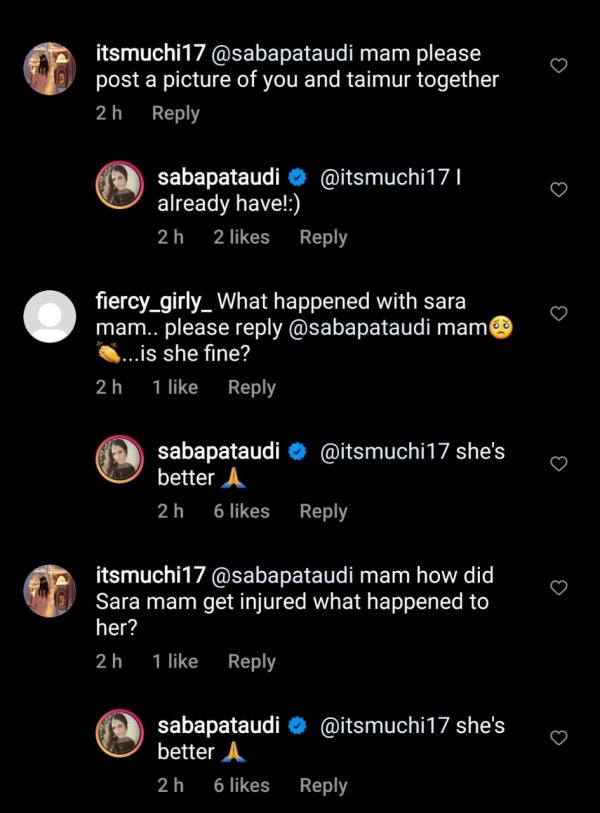
Task: Tap the verified badge on the "already have" reply
Action: click(297, 178)
